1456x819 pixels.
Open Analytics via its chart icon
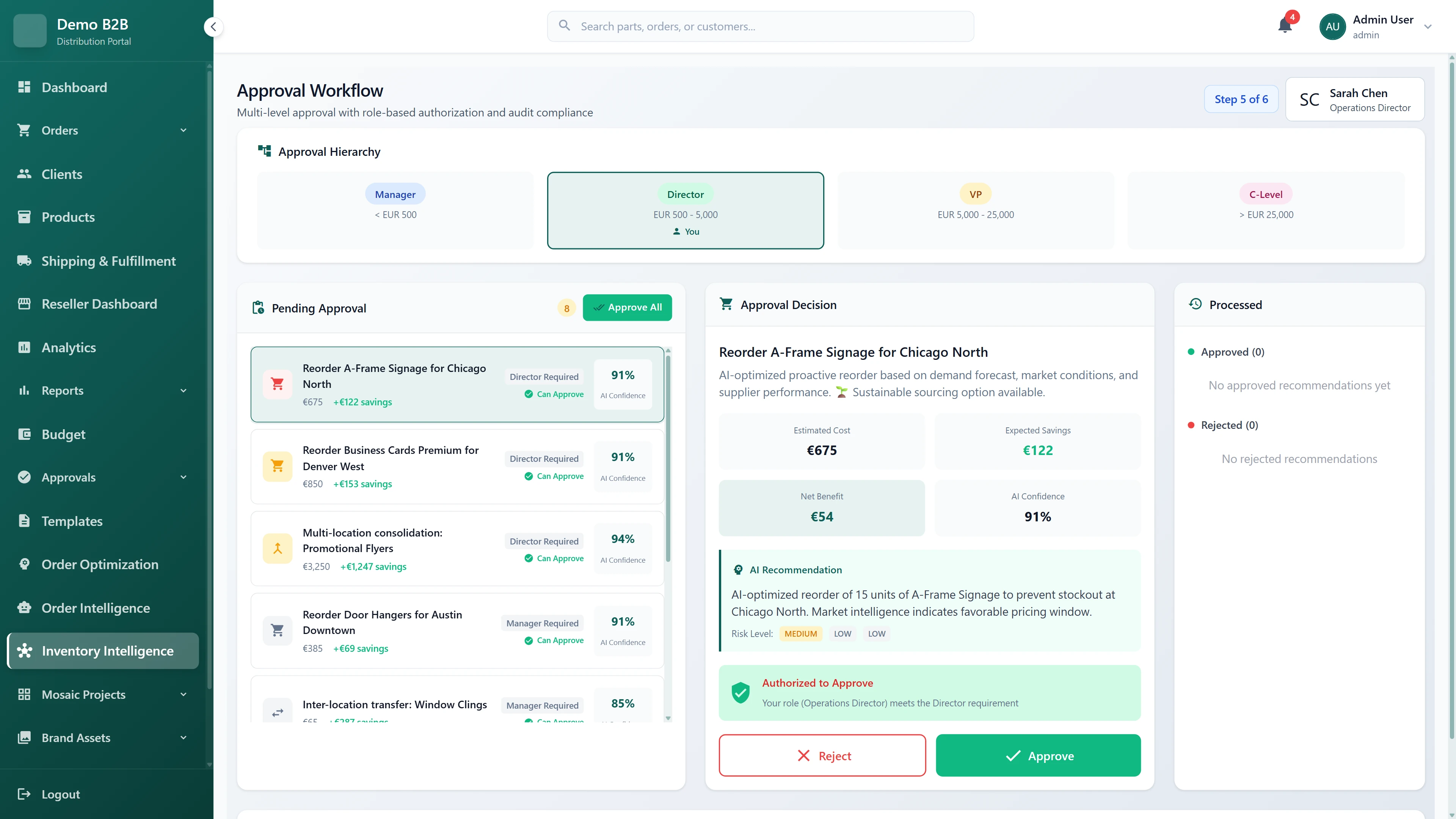click(x=24, y=347)
